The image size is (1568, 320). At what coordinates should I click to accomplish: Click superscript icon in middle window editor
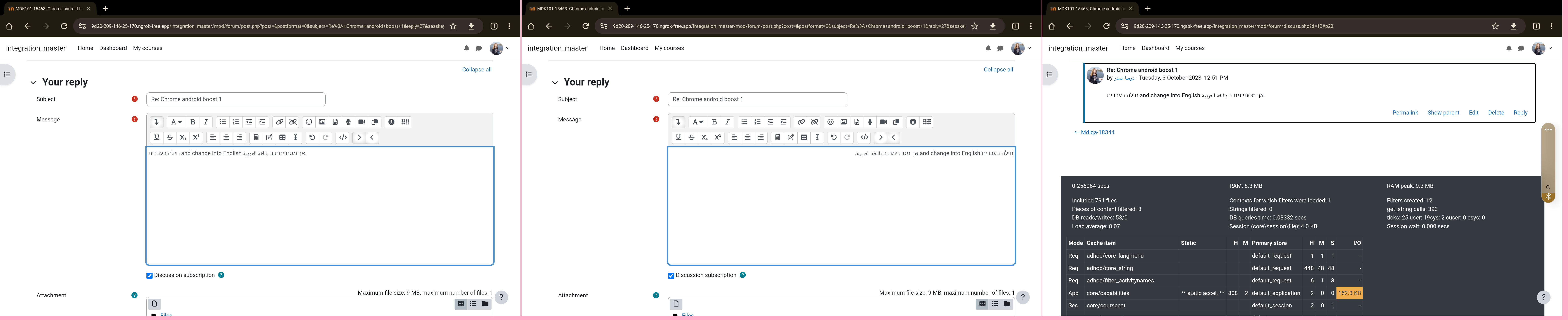(718, 137)
